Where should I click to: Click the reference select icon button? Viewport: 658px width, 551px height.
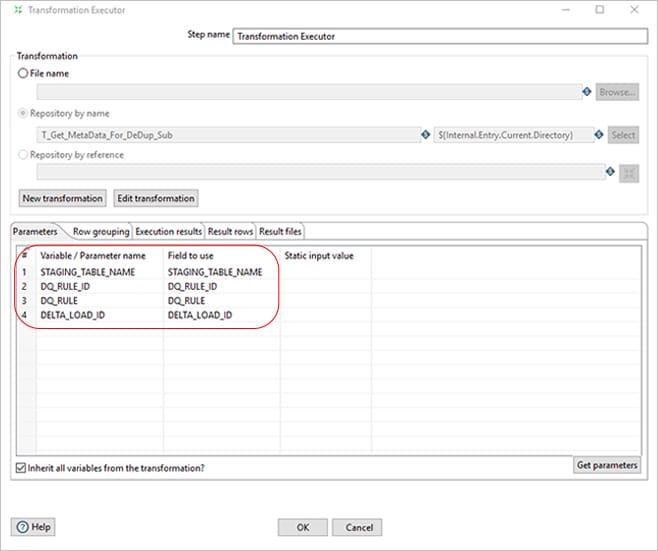pos(629,173)
